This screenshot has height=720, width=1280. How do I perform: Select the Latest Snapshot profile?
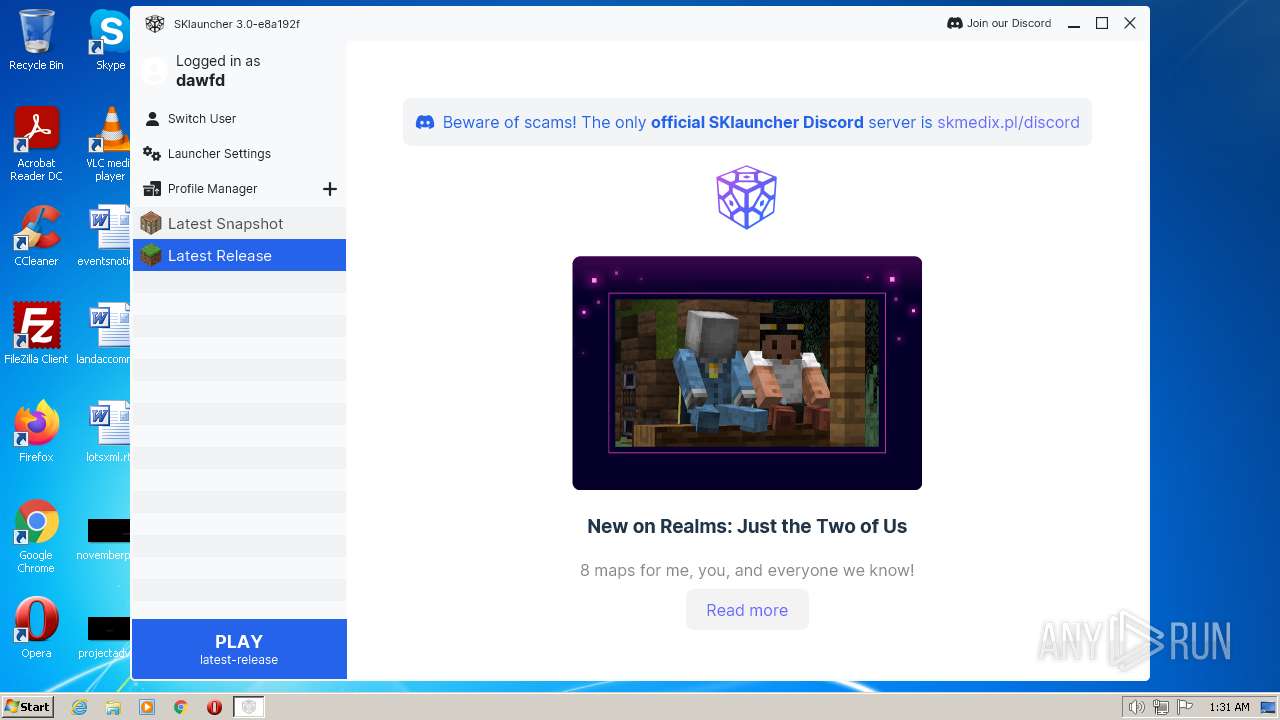coord(239,223)
